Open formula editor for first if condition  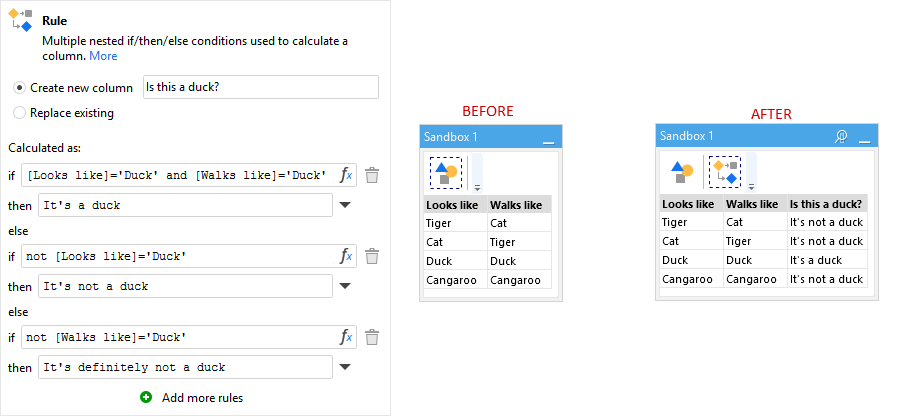click(x=346, y=175)
